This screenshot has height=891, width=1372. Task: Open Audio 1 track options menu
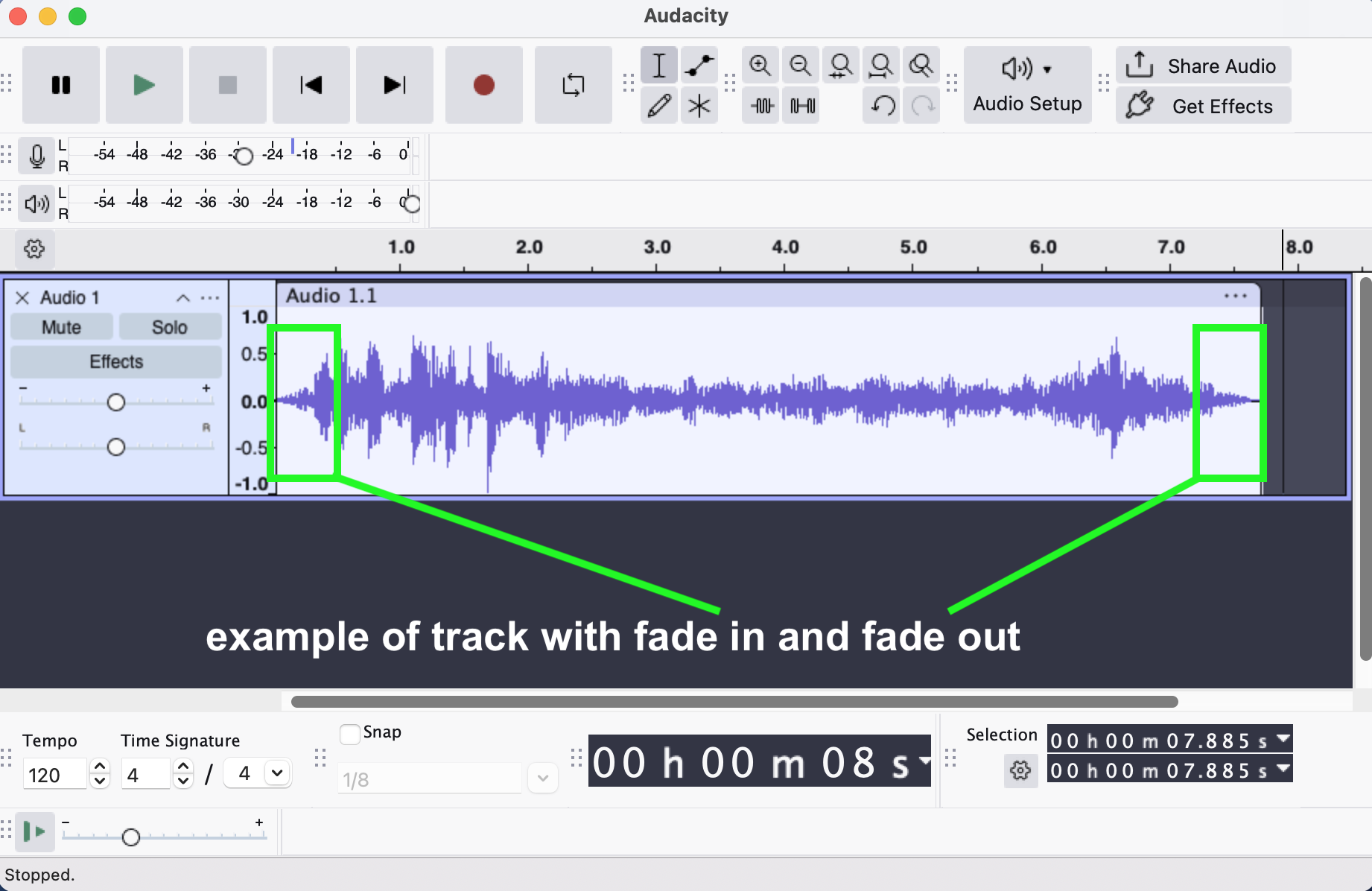tap(210, 298)
